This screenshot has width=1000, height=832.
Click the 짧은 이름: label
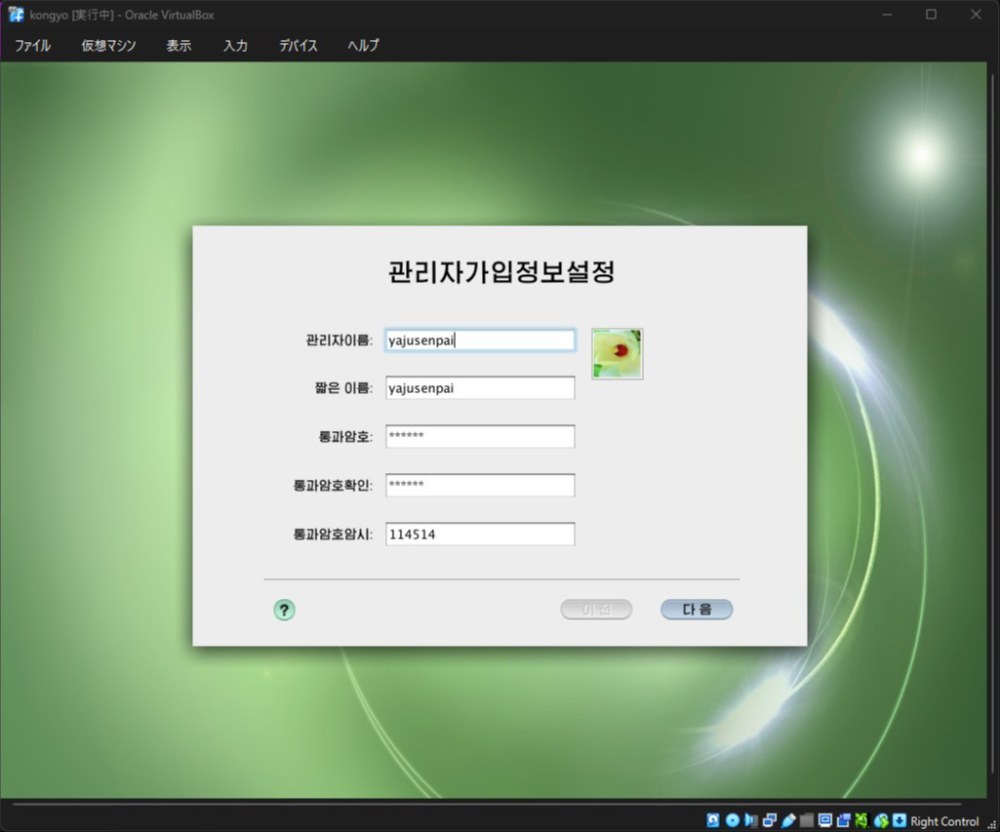tap(343, 388)
